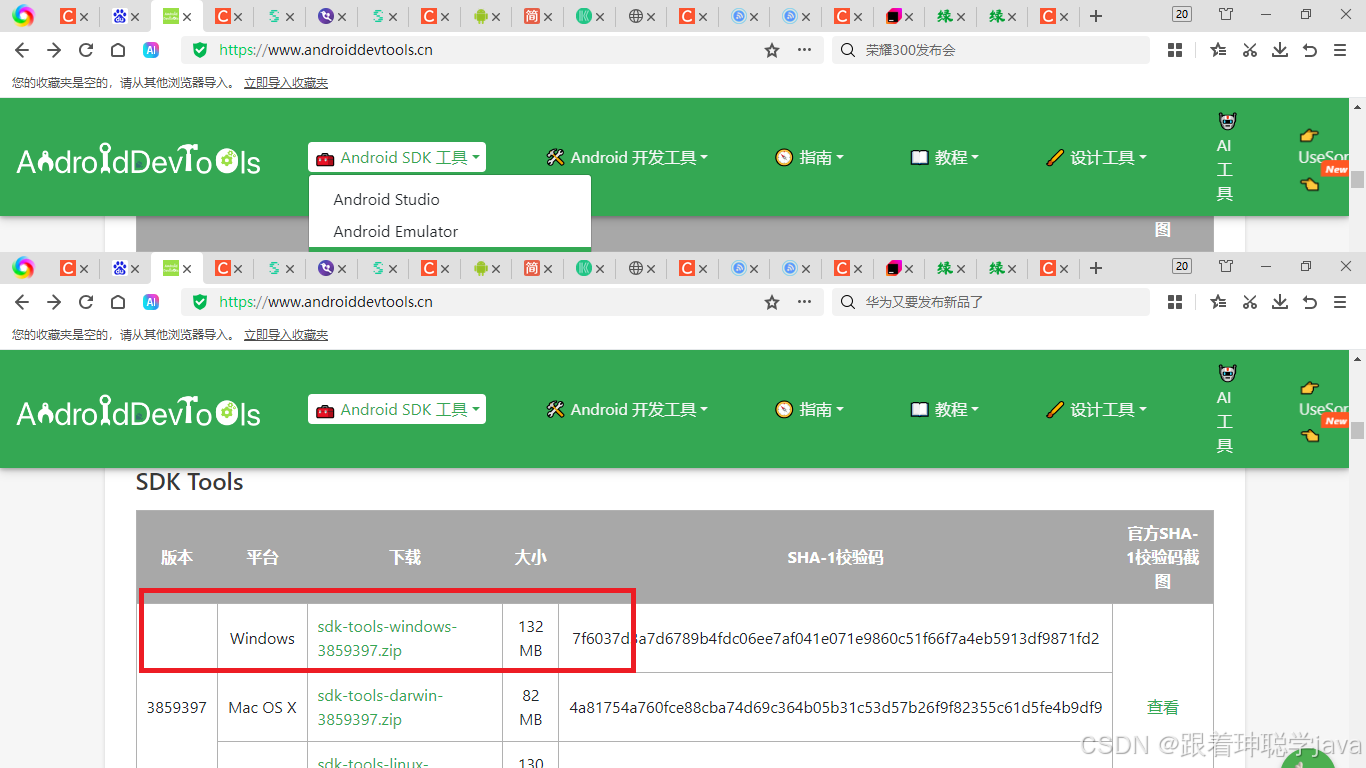
Task: Click the tab counter 20 badge in upper browser
Action: click(1182, 14)
